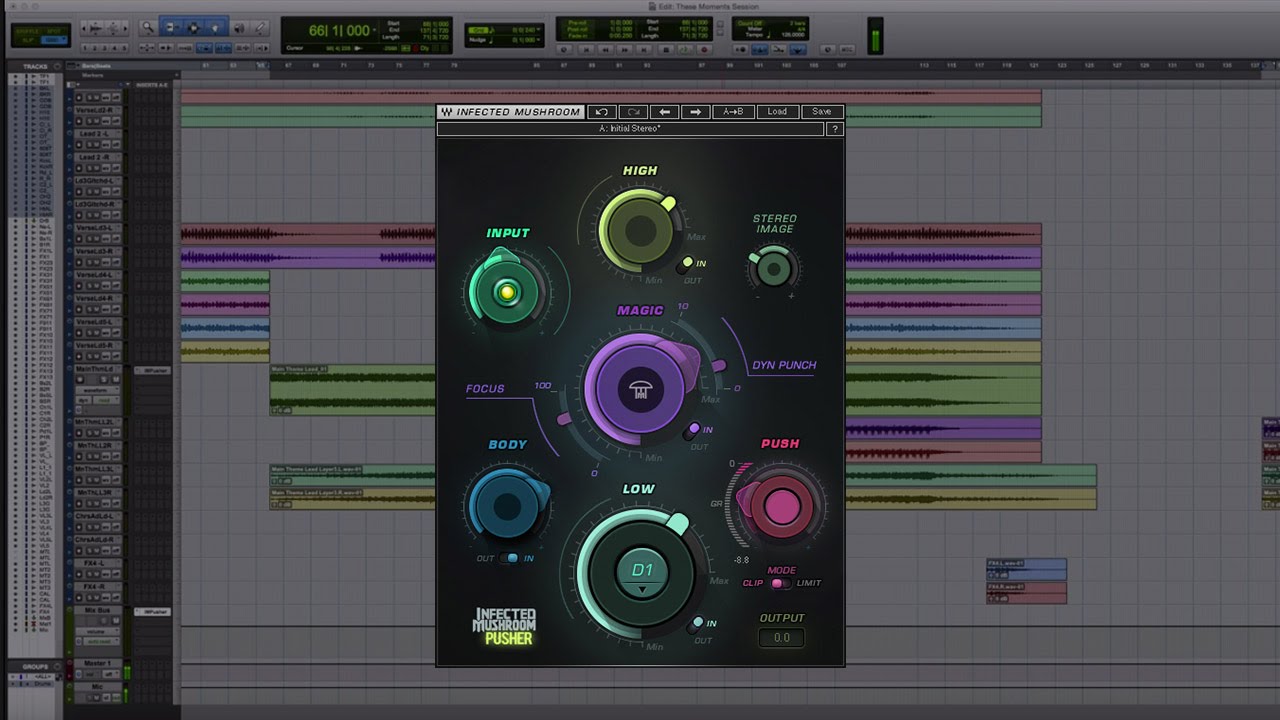Click the A→B copy button in plugin
This screenshot has height=720, width=1280.
point(733,112)
